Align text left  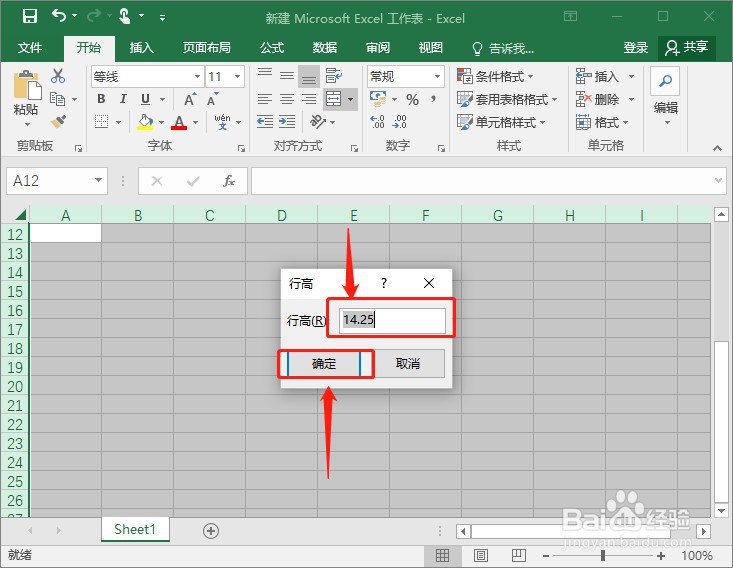pyautogui.click(x=265, y=99)
